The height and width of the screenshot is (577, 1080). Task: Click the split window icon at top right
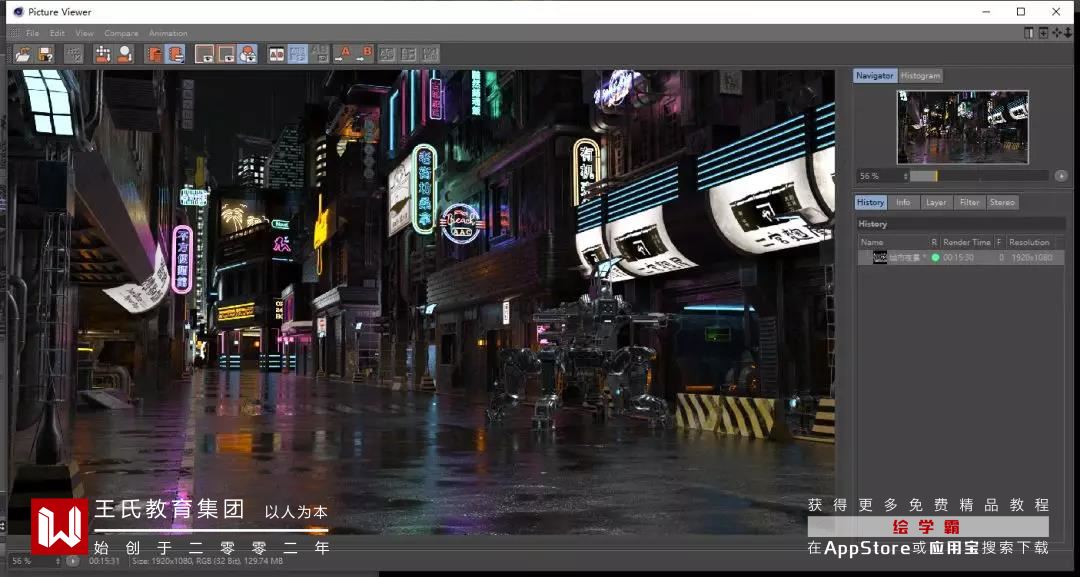click(1029, 32)
